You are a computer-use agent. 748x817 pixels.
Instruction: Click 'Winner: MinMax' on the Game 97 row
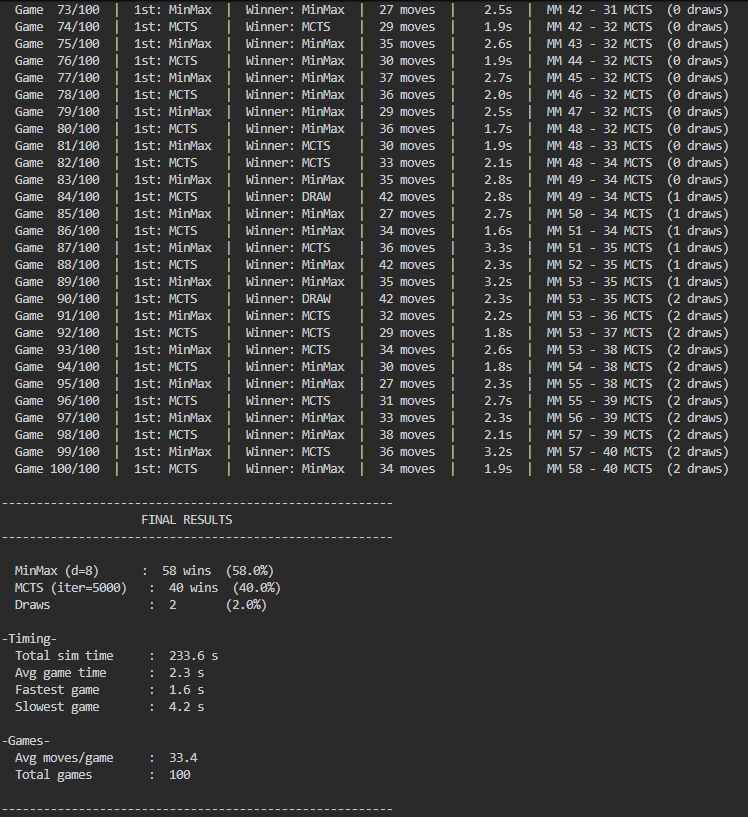click(x=295, y=418)
